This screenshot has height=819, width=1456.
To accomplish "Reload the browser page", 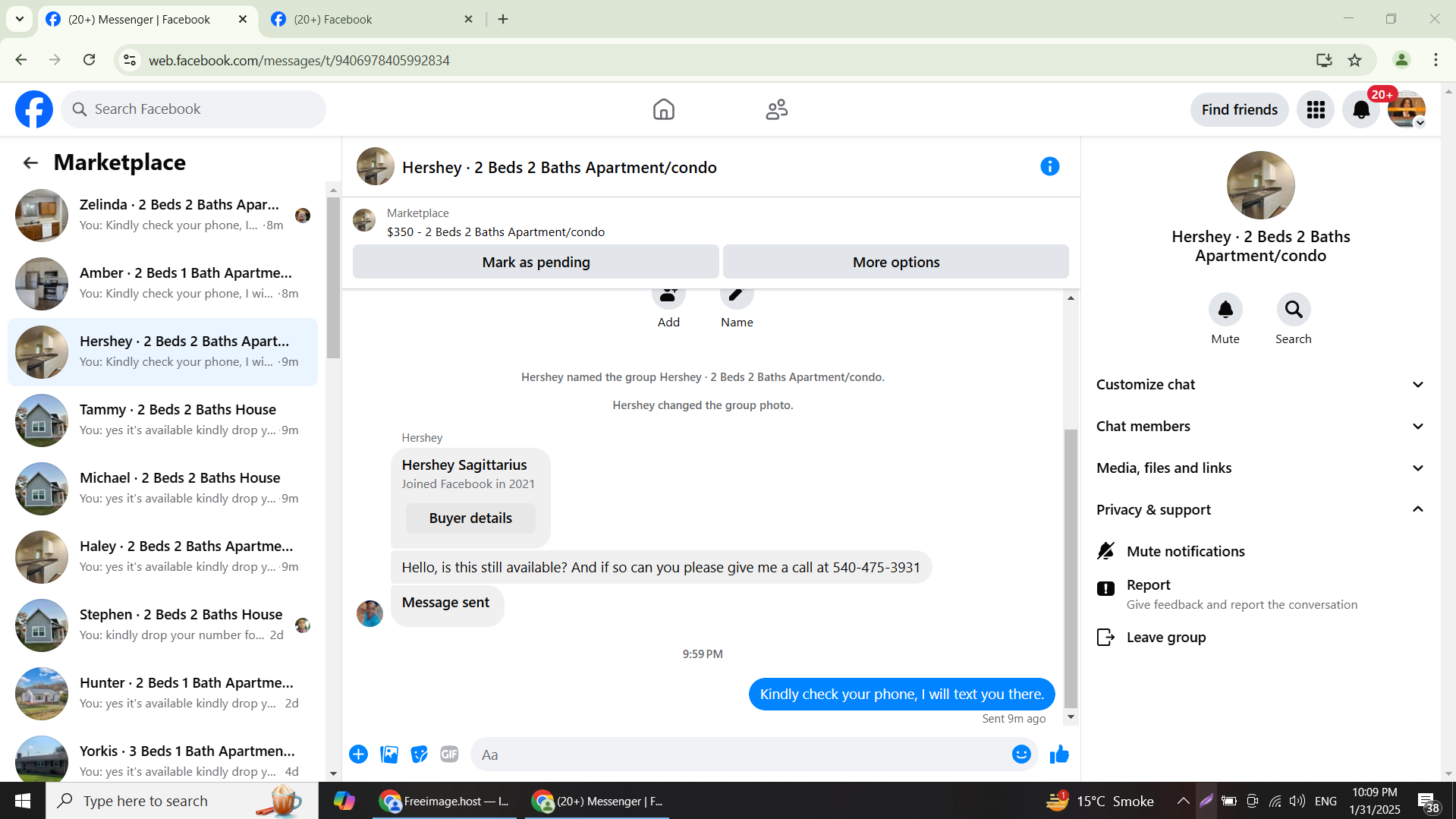I will click(89, 60).
